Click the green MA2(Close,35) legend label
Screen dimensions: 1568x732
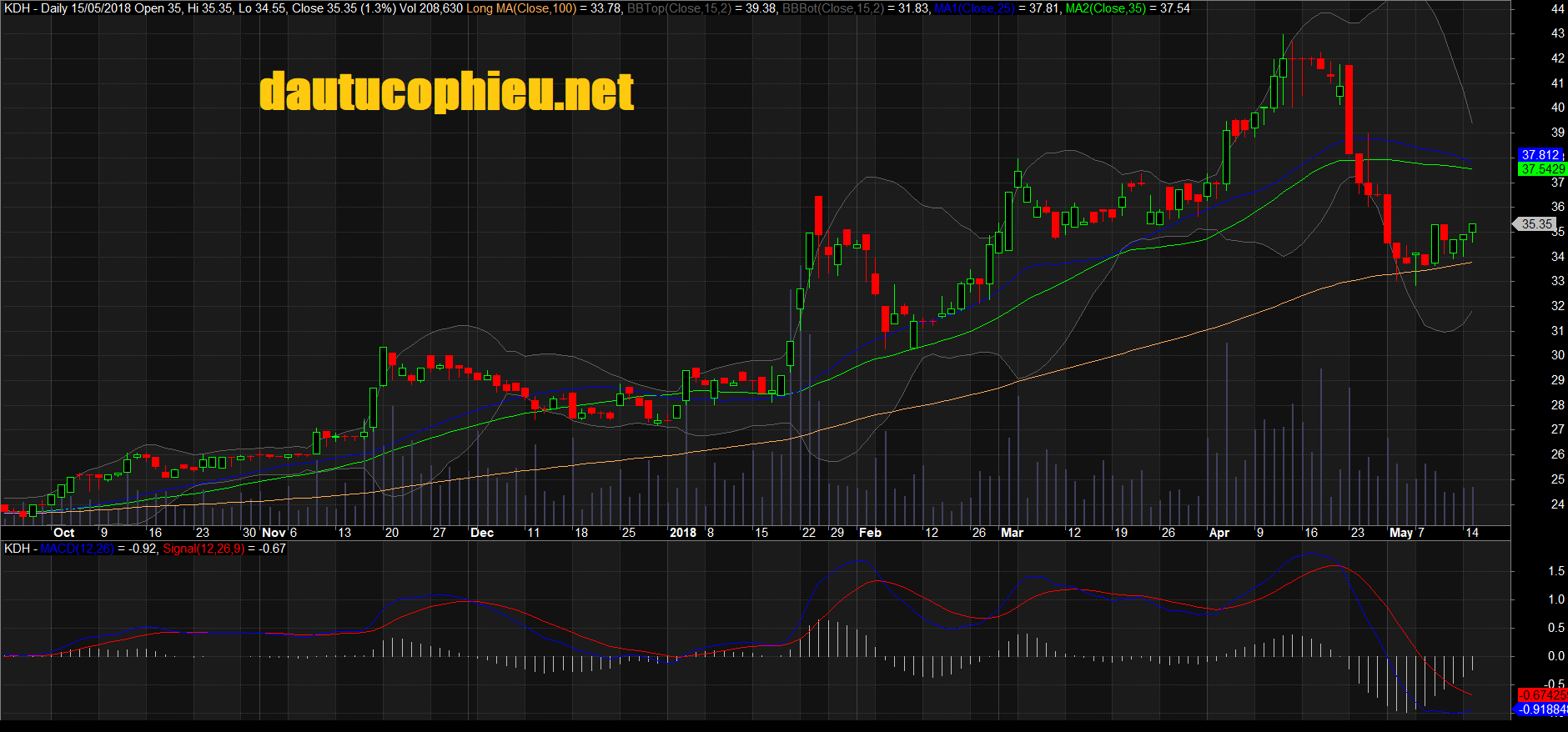coord(1105,8)
